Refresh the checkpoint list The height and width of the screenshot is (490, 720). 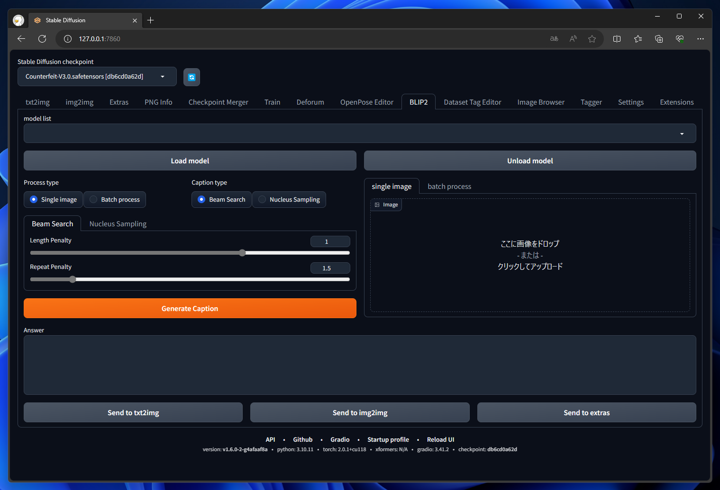tap(191, 77)
